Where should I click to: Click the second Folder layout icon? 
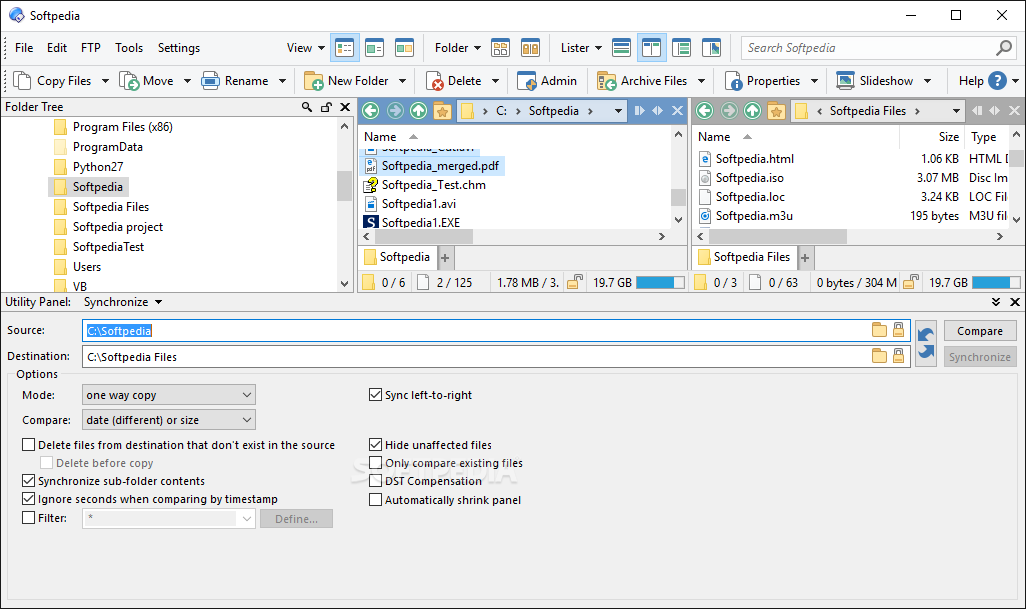click(530, 48)
